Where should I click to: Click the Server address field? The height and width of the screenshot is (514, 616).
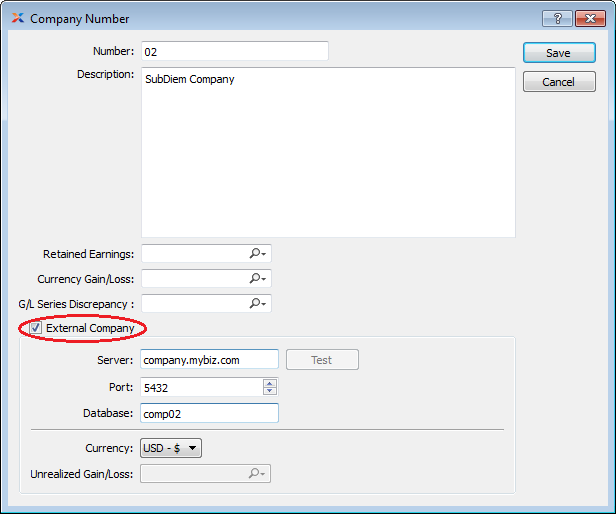[x=209, y=360]
